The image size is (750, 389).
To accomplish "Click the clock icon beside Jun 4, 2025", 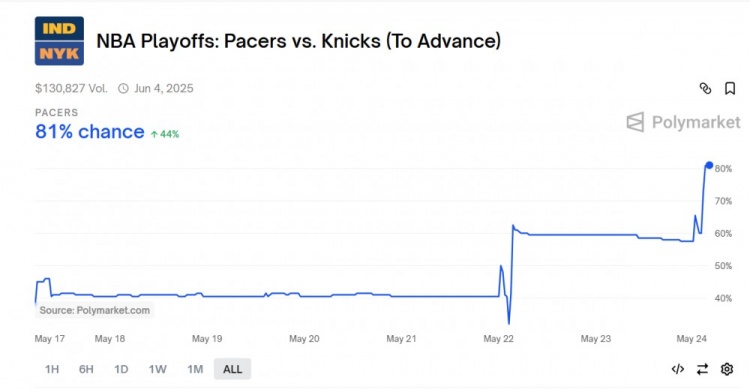I will tap(123, 89).
